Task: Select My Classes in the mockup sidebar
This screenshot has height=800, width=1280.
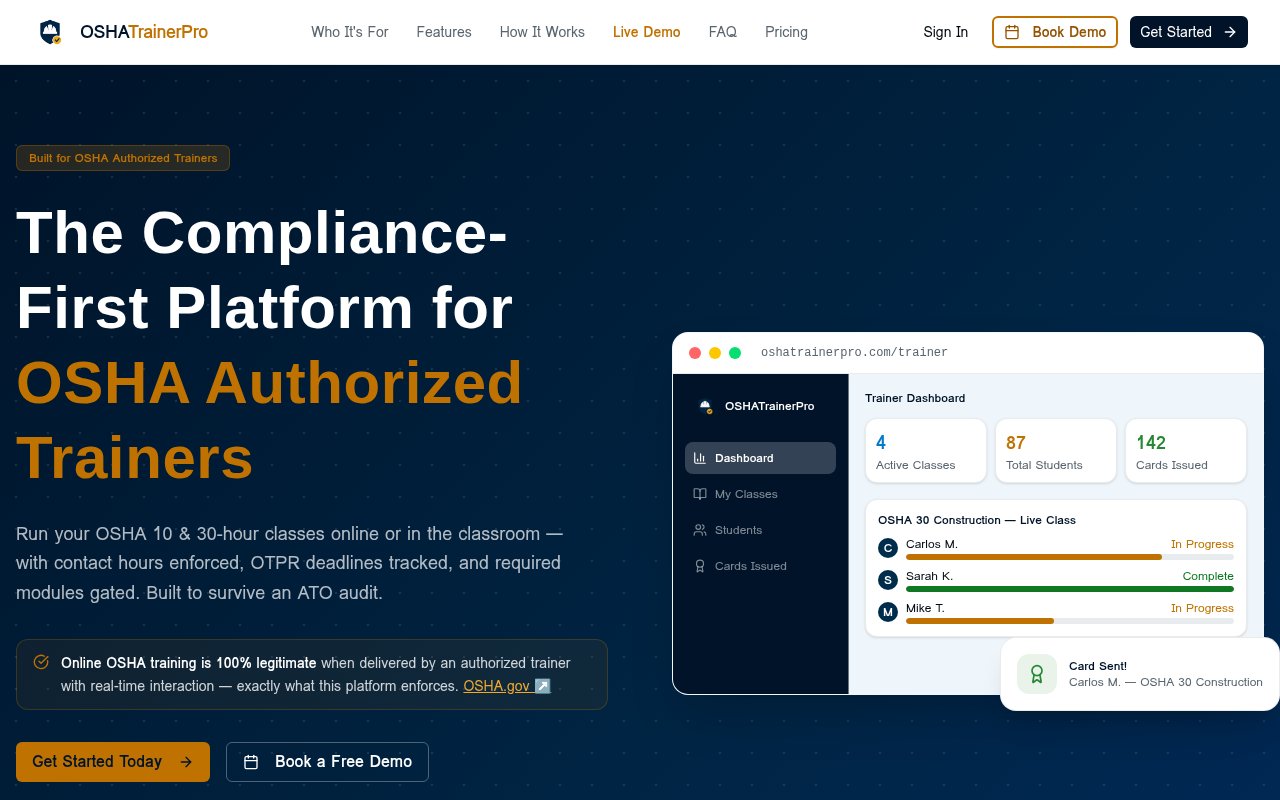Action: click(760, 494)
